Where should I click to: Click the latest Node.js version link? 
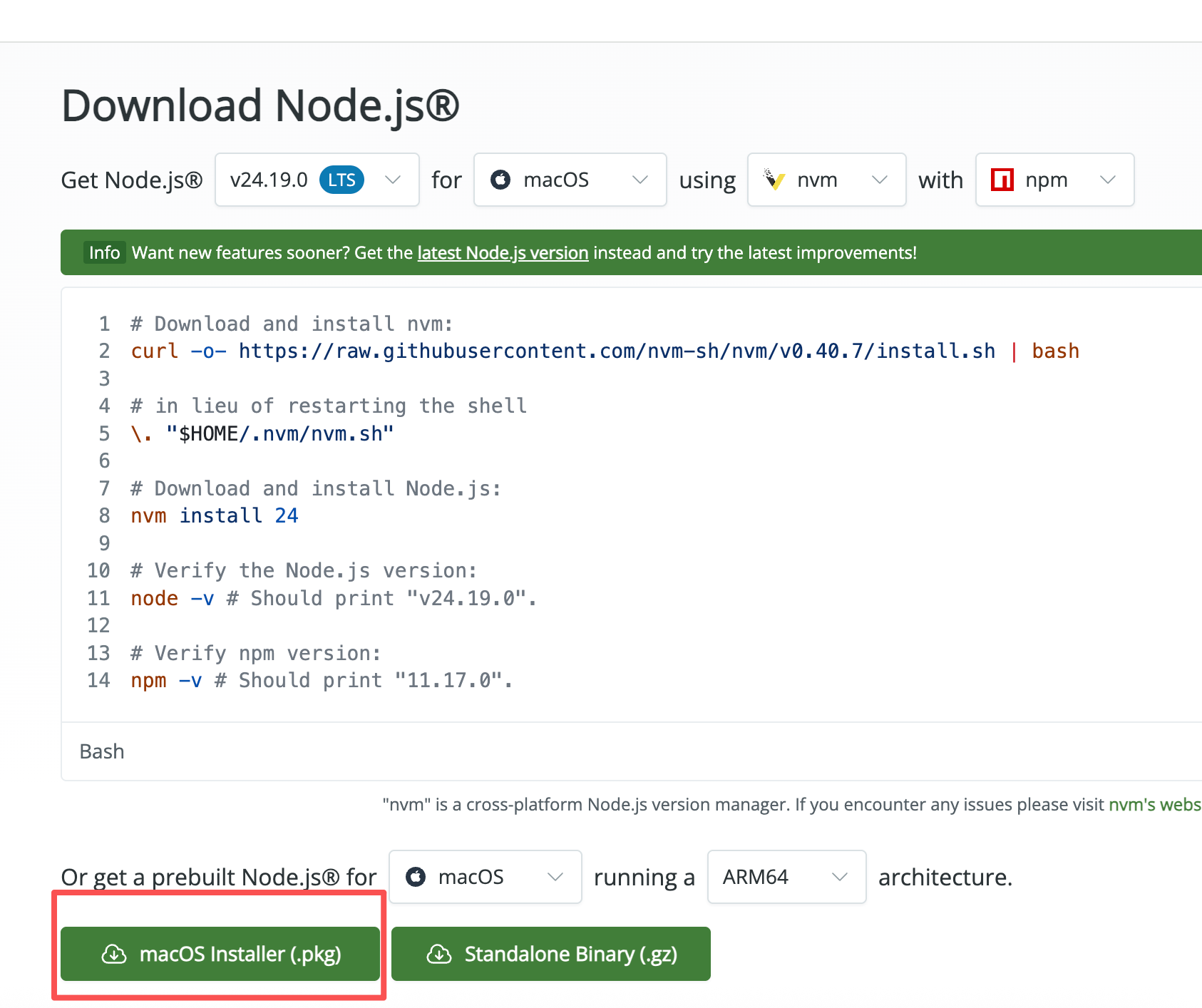(503, 253)
